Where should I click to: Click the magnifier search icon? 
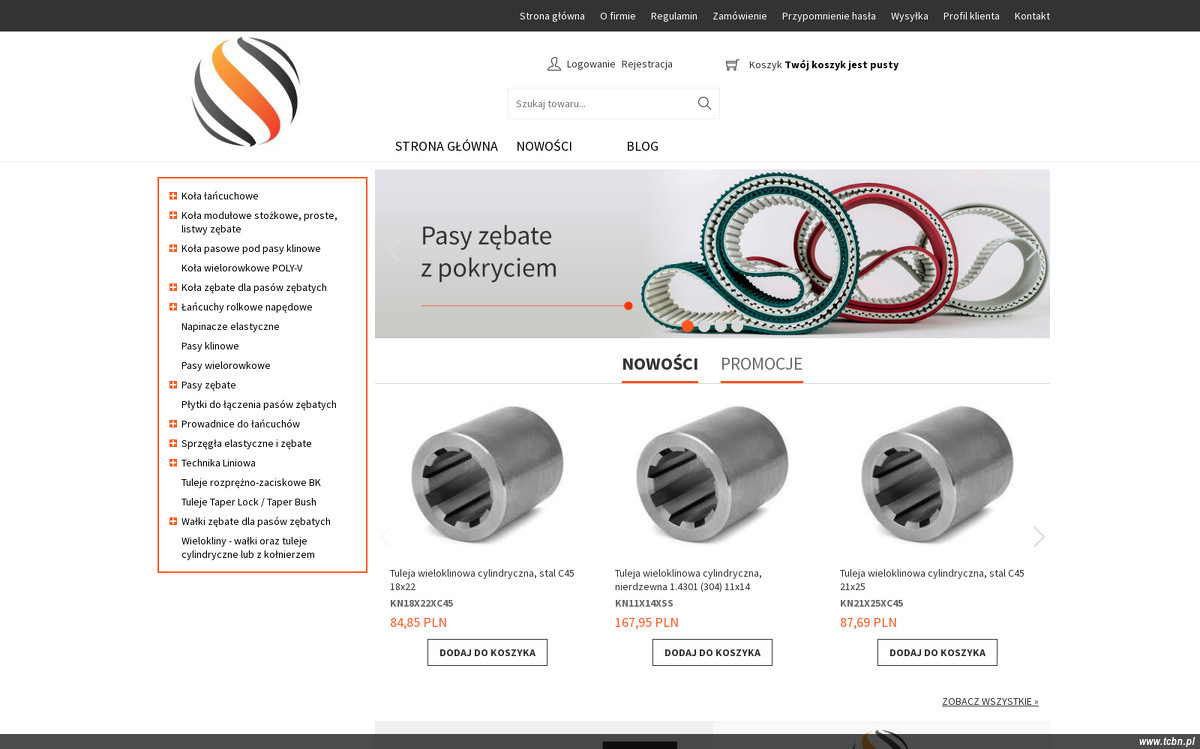pyautogui.click(x=704, y=103)
